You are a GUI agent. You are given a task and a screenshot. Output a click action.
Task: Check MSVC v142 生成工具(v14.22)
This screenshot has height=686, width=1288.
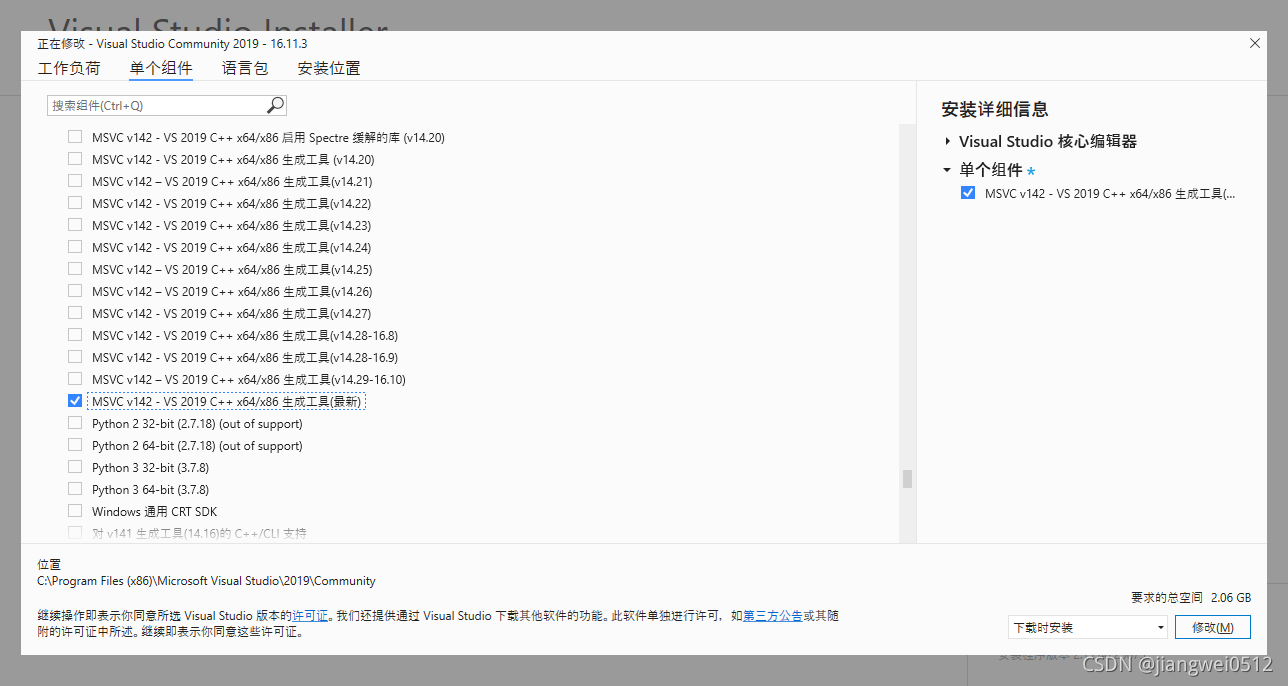point(75,203)
